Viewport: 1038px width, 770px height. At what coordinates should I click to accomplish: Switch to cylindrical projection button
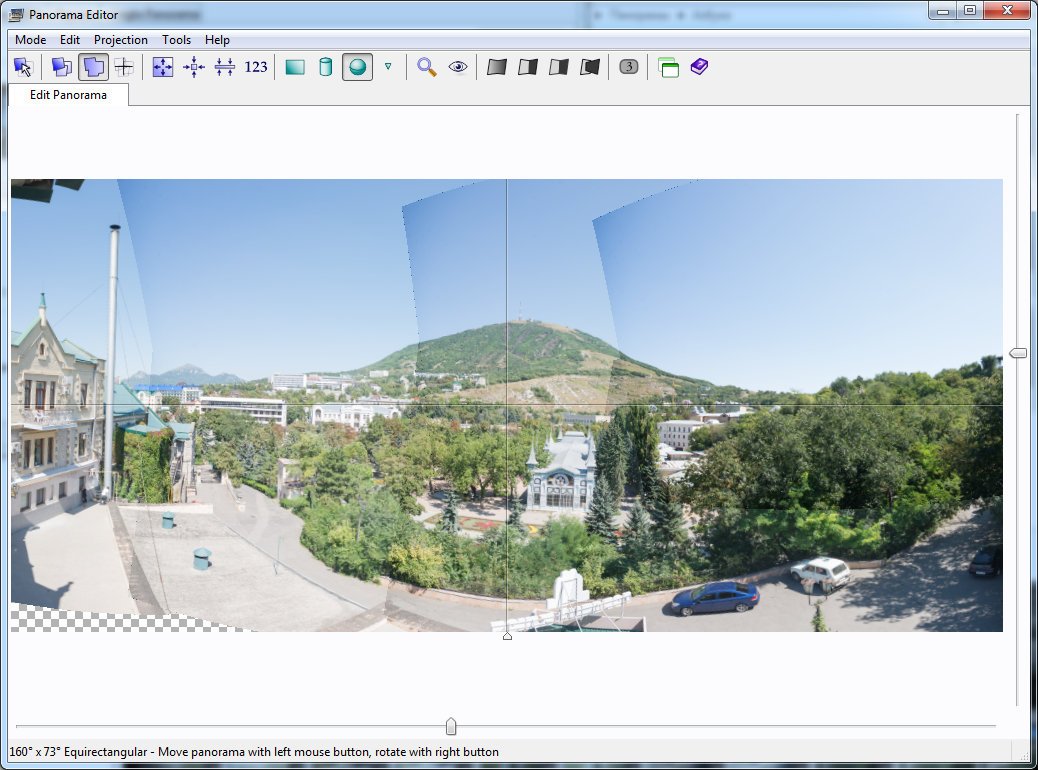coord(326,67)
